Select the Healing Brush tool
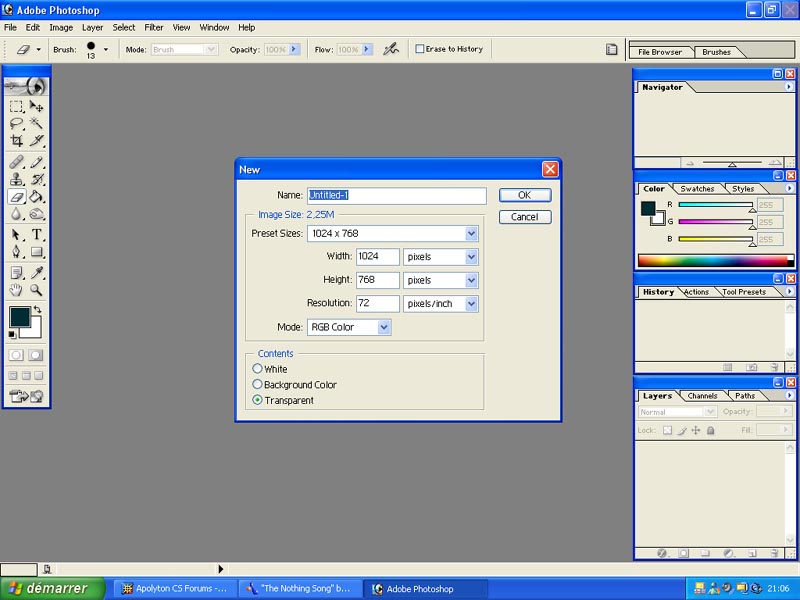The width and height of the screenshot is (800, 600). 16,162
